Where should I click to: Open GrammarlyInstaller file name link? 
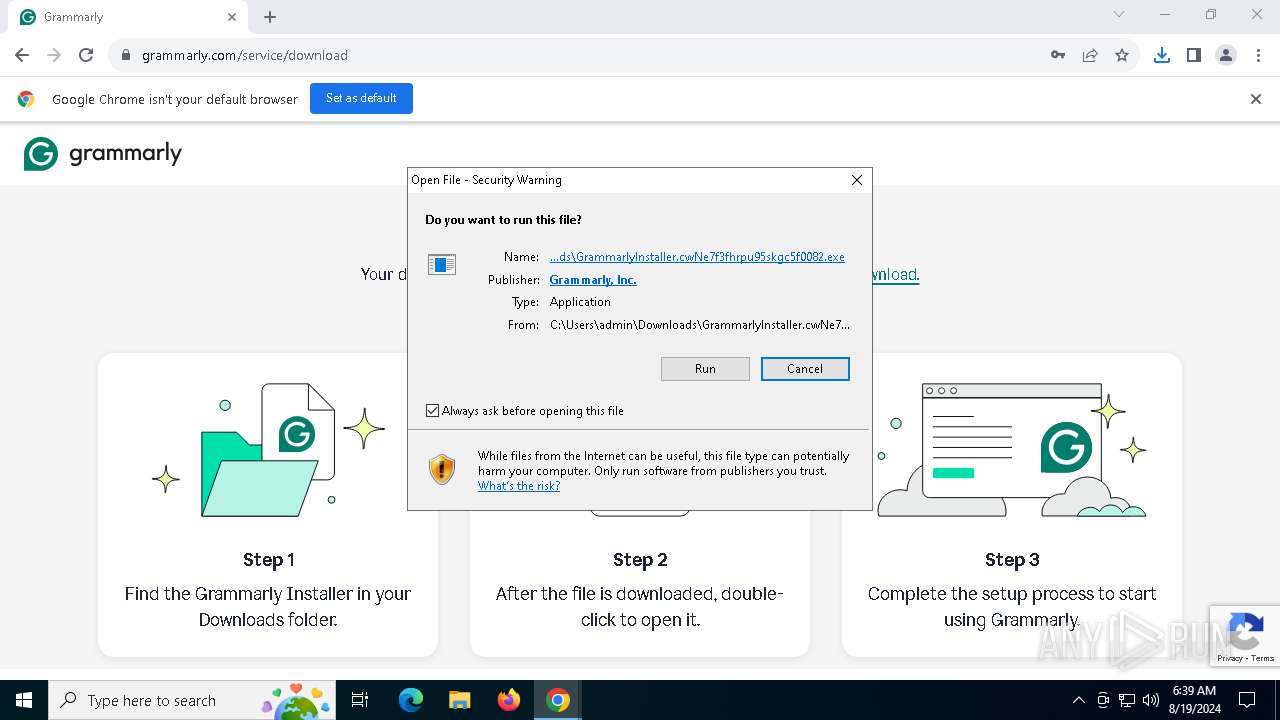[697, 257]
